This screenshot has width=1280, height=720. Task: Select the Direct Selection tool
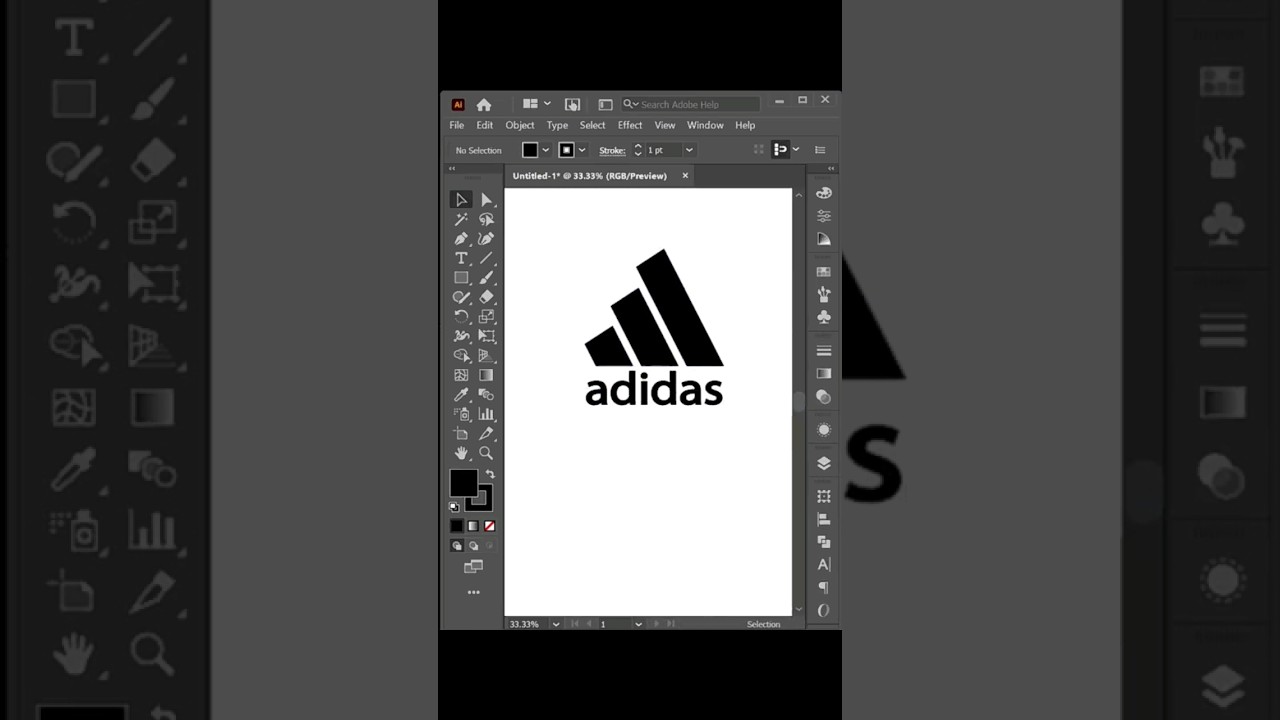click(x=486, y=200)
